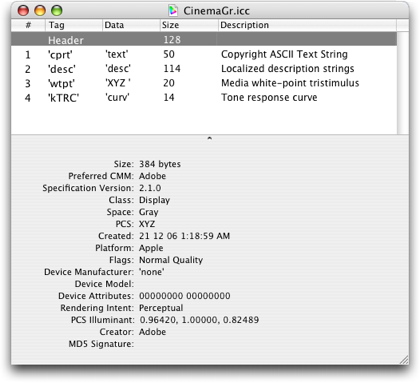Click 'Tone response curve' description
420x383 pixels.
[x=269, y=97]
